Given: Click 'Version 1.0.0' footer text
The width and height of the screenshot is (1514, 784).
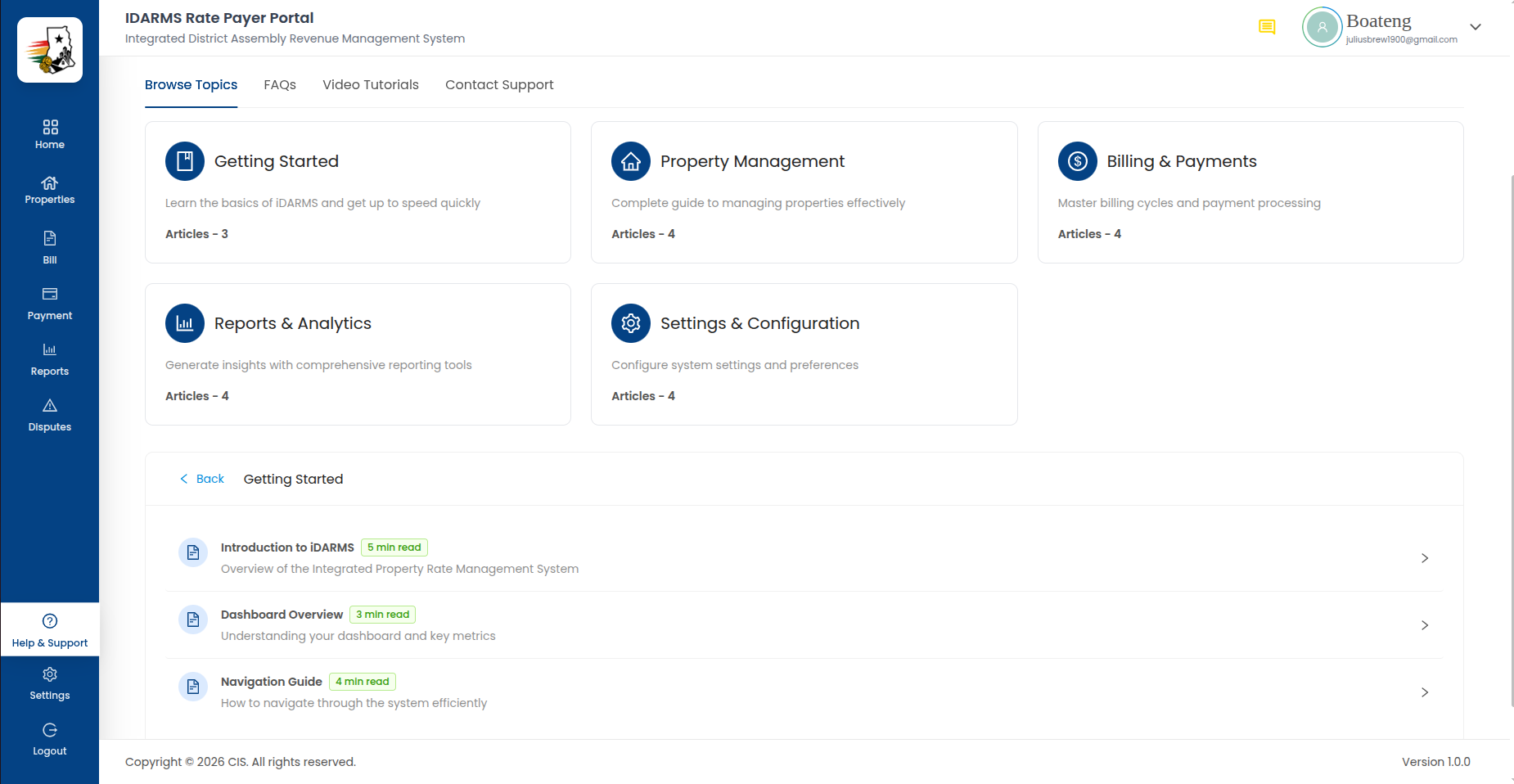Looking at the screenshot, I should (x=1436, y=762).
